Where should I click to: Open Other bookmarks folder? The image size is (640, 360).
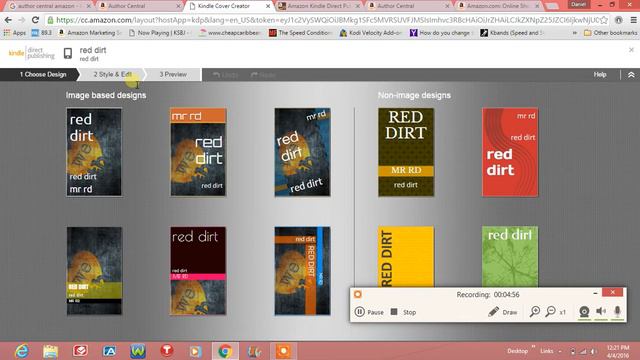(x=610, y=33)
